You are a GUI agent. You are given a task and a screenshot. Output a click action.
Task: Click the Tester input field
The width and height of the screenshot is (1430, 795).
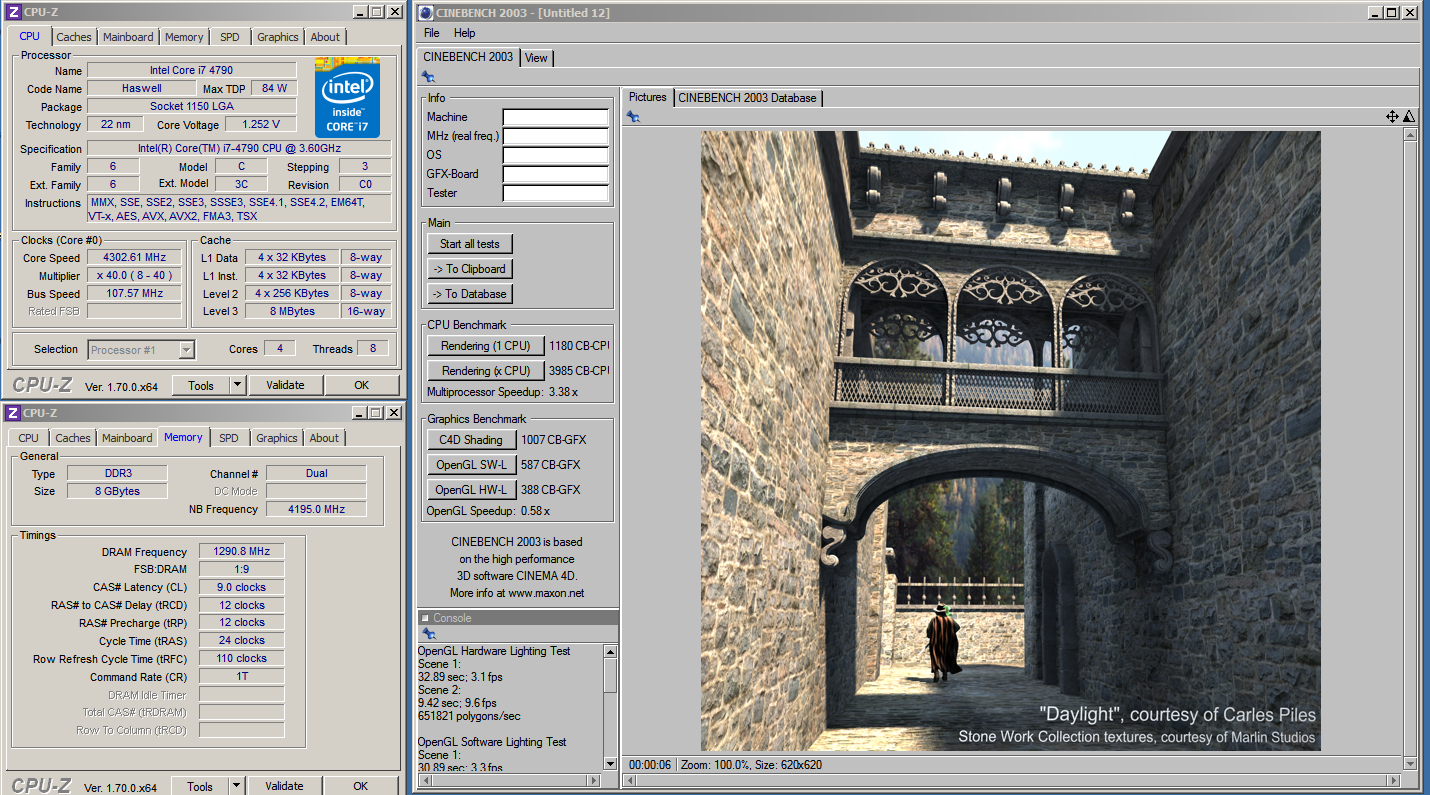coord(555,193)
